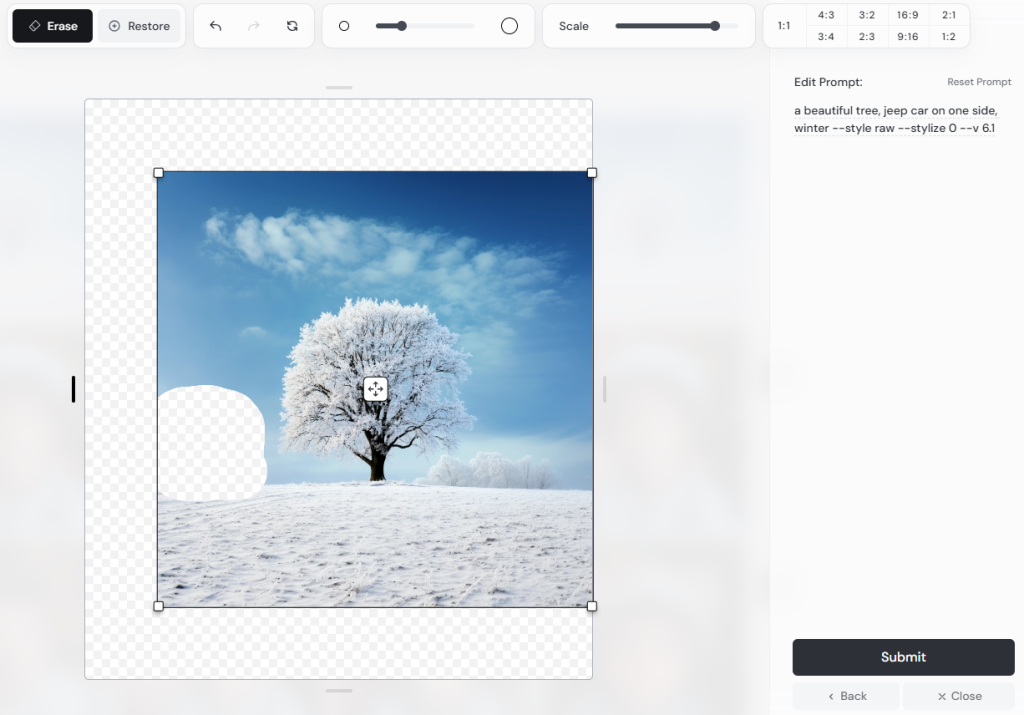Activate the Erase mode

53,26
